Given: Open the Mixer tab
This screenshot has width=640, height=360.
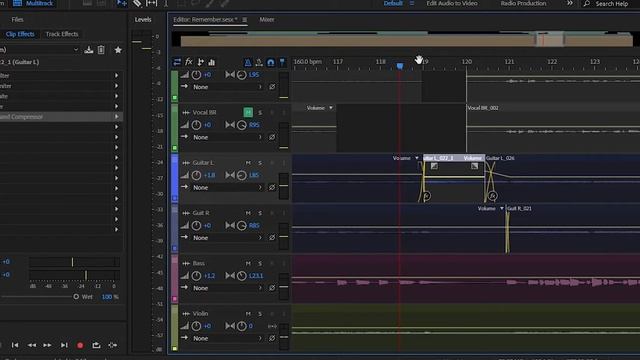Looking at the screenshot, I should click(x=267, y=19).
